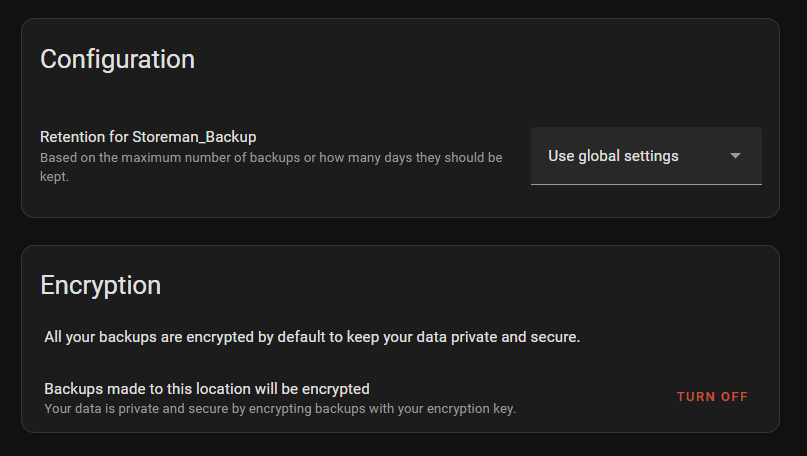Click the Configuration heading

pos(117,59)
